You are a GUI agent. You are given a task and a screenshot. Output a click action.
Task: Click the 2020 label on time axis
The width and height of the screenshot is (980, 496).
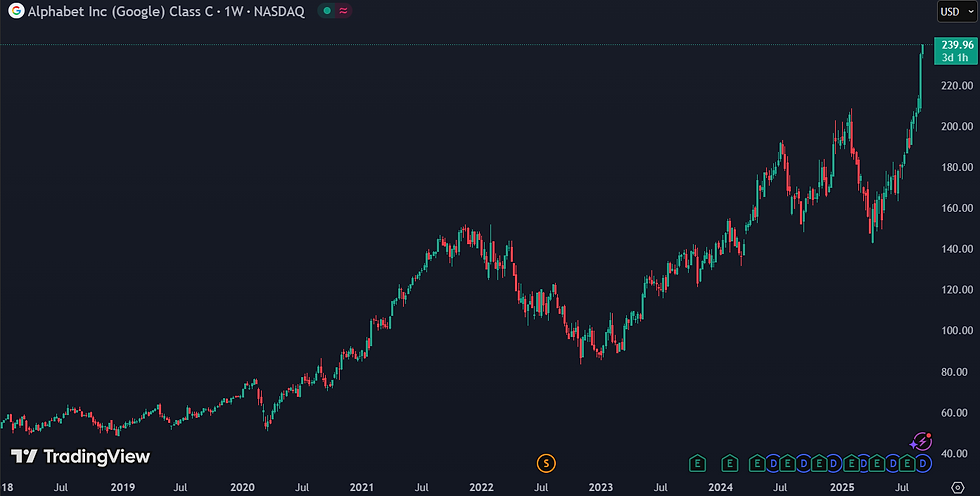pyautogui.click(x=242, y=487)
